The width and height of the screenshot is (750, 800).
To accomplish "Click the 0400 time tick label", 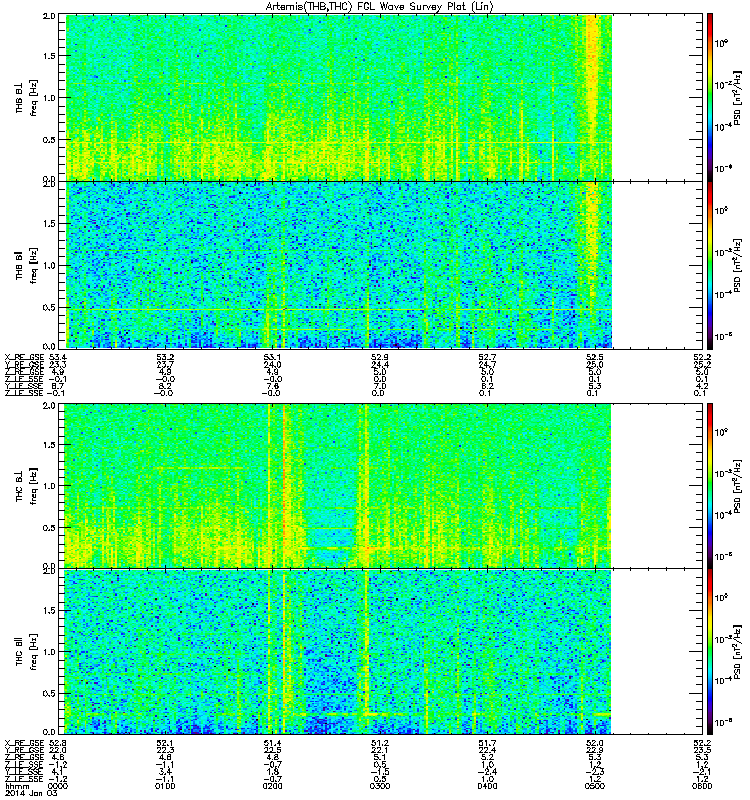I will [x=487, y=786].
